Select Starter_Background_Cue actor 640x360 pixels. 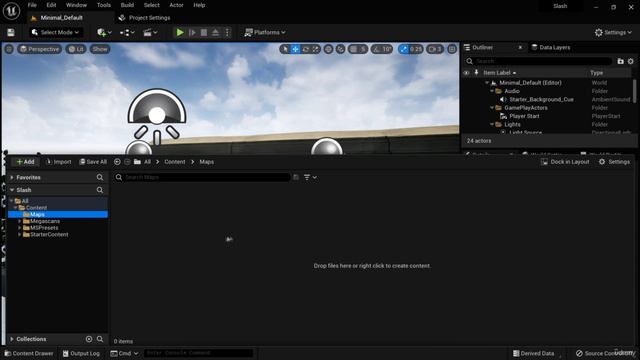tap(541, 99)
